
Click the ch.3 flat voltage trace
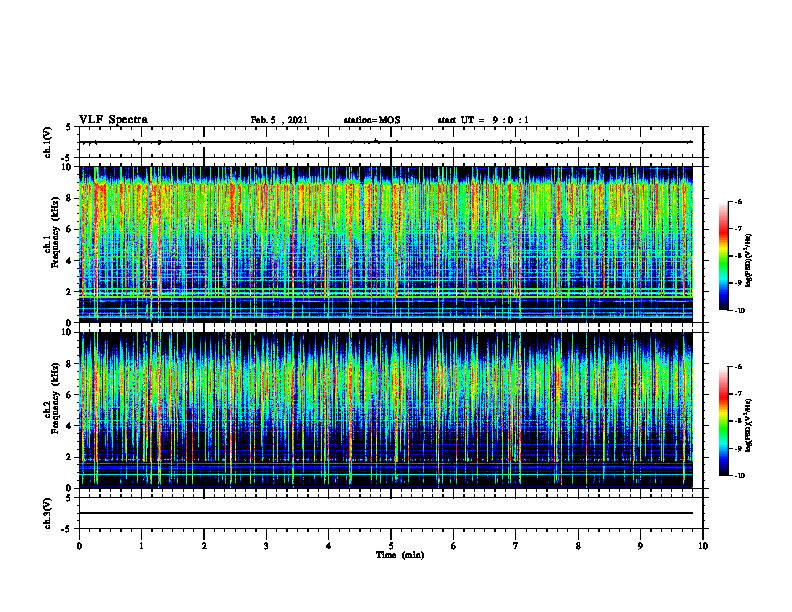[386, 513]
